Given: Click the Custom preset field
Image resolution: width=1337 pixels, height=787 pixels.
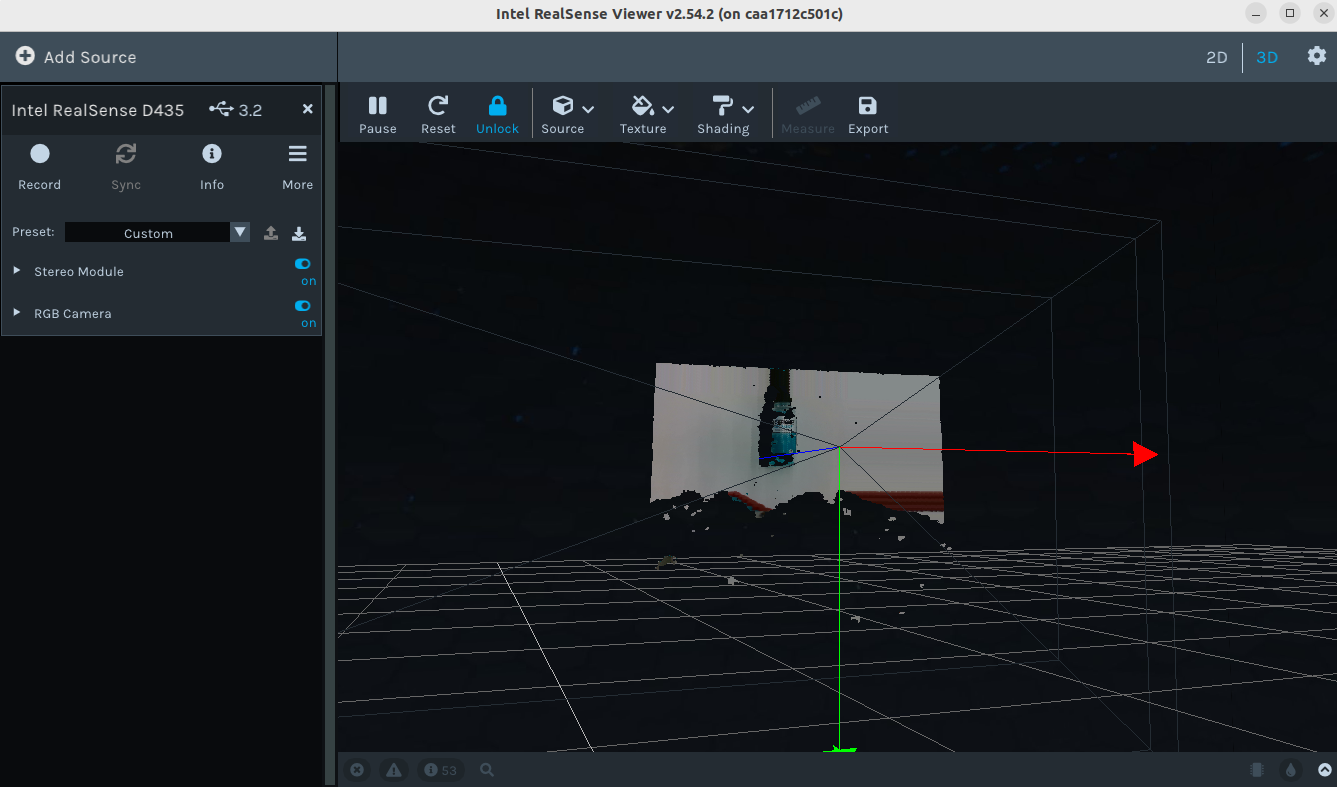Looking at the screenshot, I should 148,232.
